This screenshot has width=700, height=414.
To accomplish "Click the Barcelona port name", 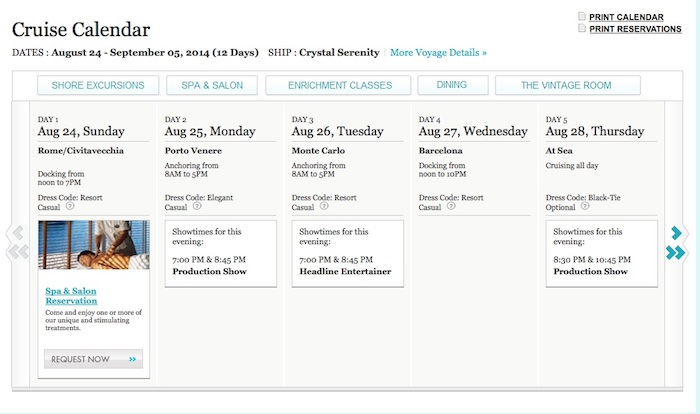I will (x=441, y=151).
